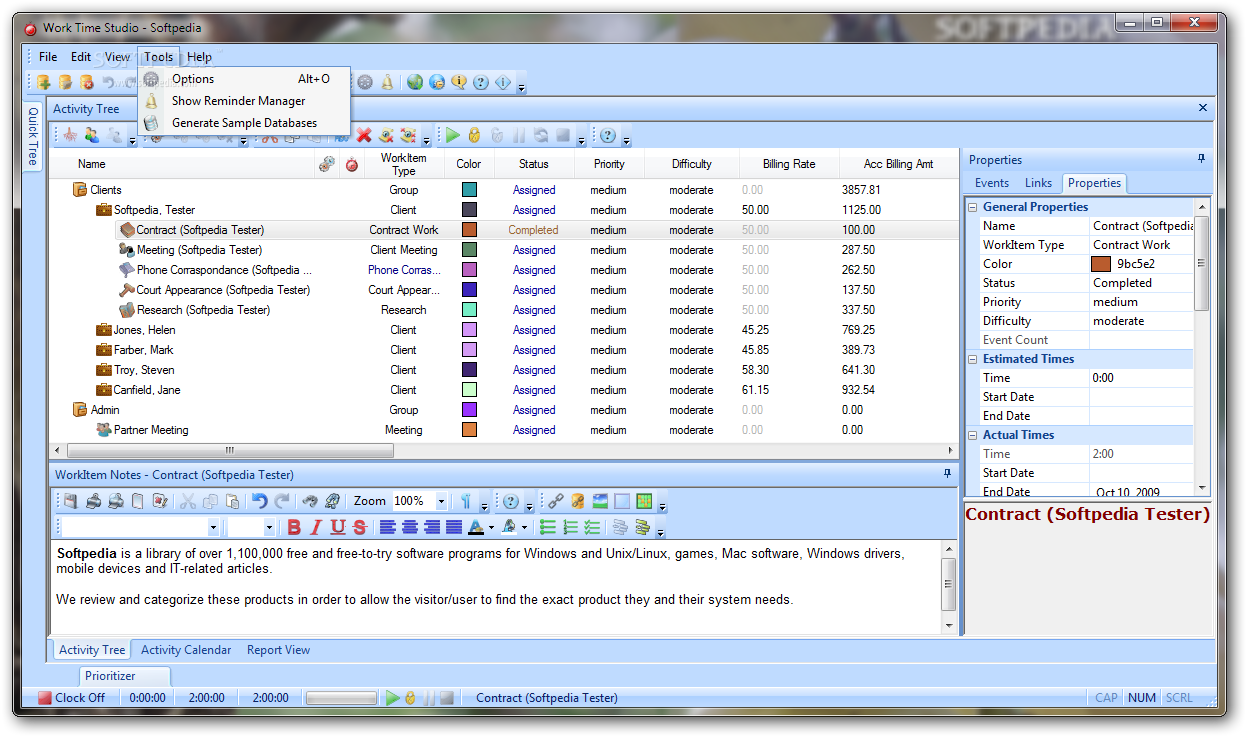Collapse the Estimated Times section
This screenshot has width=1247, height=737.
click(973, 359)
